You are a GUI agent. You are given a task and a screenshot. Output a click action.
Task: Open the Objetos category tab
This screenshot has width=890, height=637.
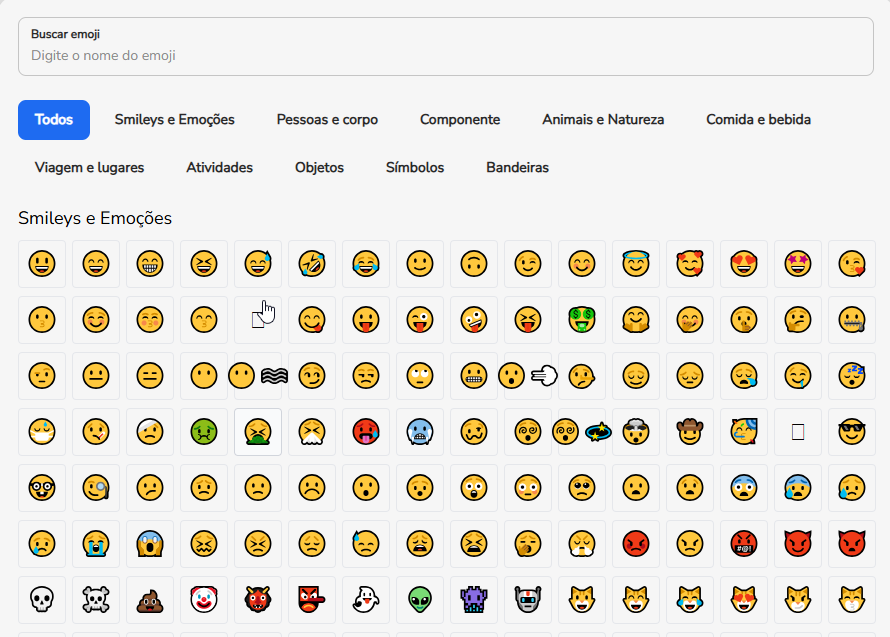tap(320, 167)
